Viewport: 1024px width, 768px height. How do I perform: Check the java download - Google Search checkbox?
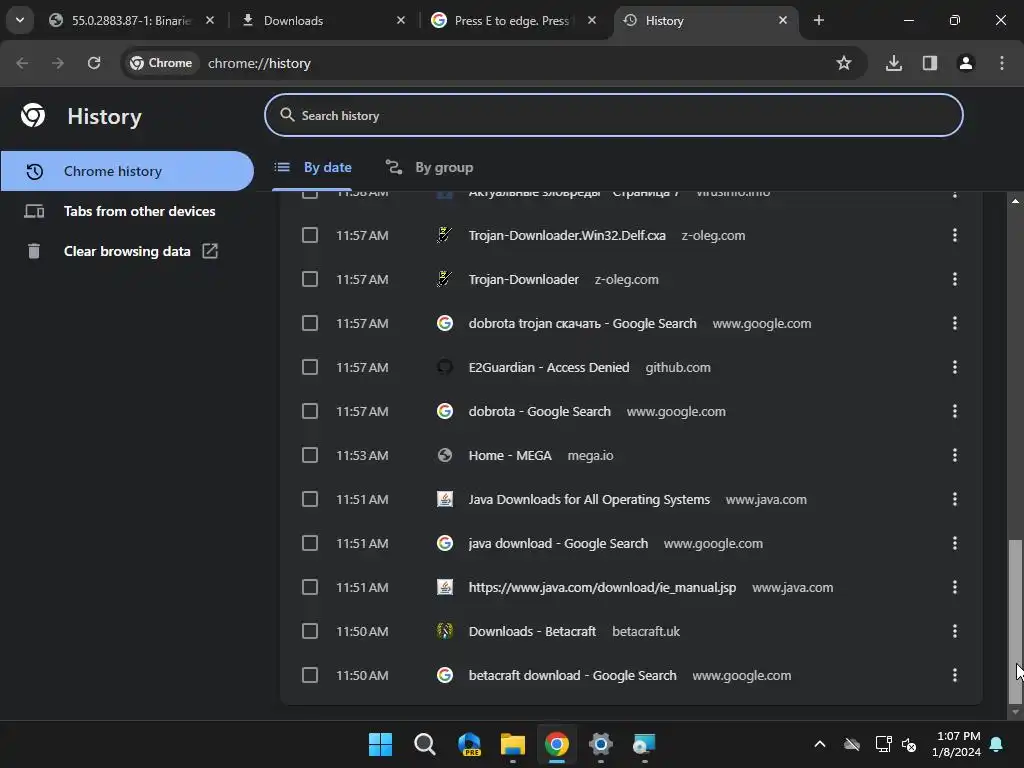coord(310,543)
